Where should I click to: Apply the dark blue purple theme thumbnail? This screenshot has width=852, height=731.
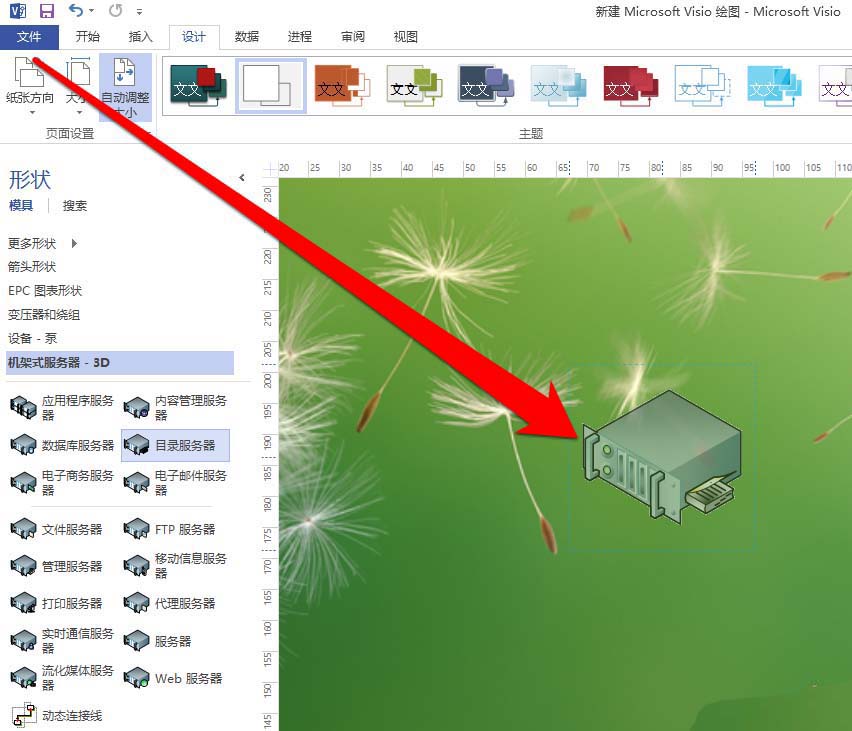click(486, 86)
